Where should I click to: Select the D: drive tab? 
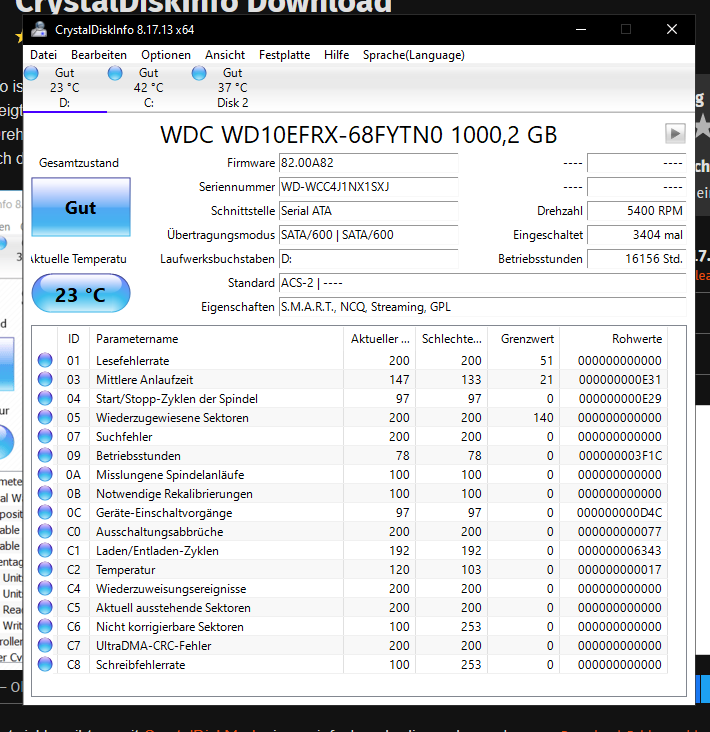click(x=65, y=88)
